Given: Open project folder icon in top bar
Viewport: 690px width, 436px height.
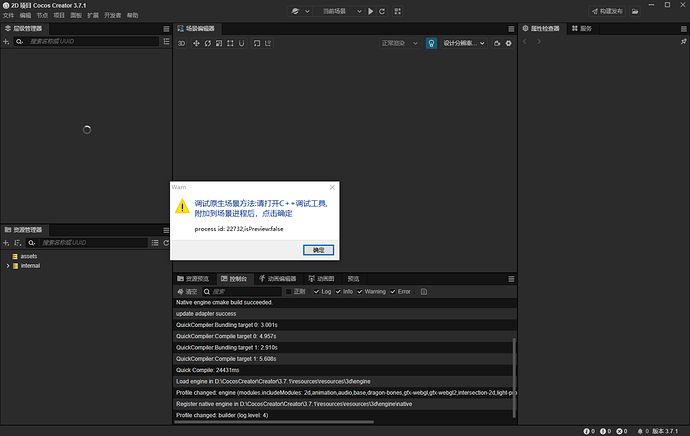Looking at the screenshot, I should pos(635,11).
